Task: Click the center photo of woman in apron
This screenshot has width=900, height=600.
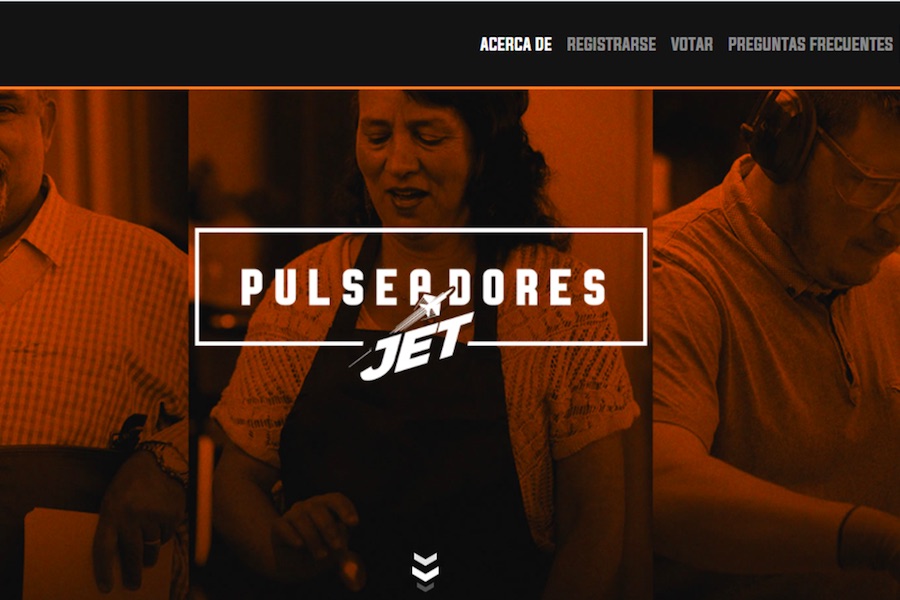Action: 421,344
